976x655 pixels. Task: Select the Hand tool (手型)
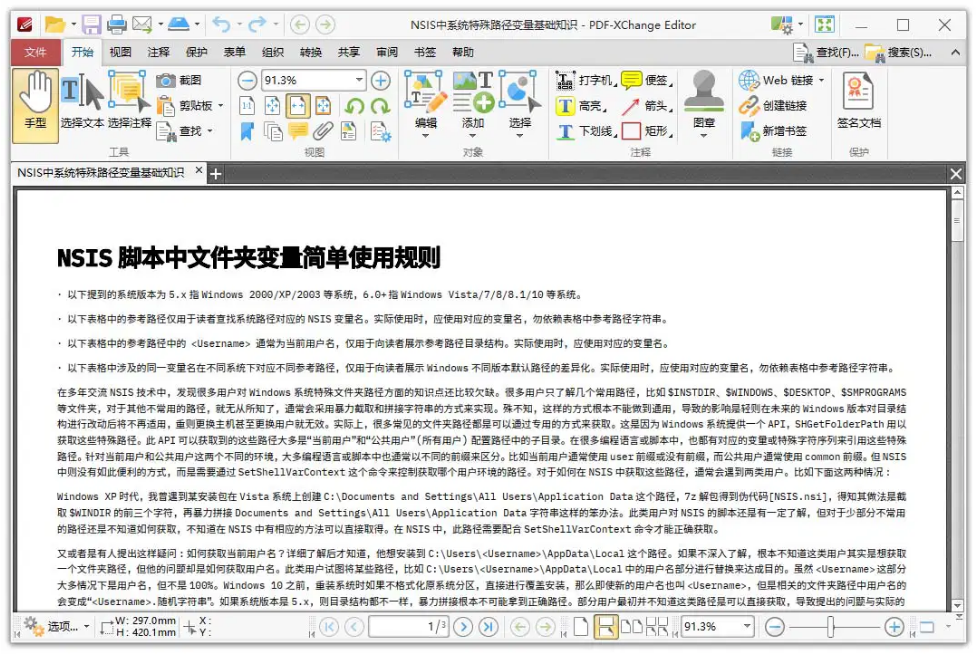tap(35, 100)
